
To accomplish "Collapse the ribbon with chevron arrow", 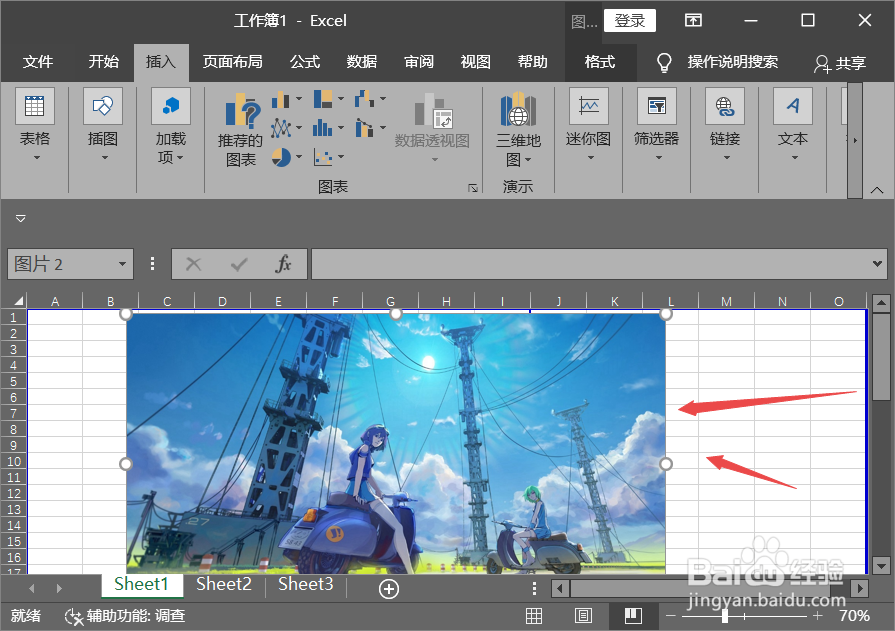I will click(877, 190).
